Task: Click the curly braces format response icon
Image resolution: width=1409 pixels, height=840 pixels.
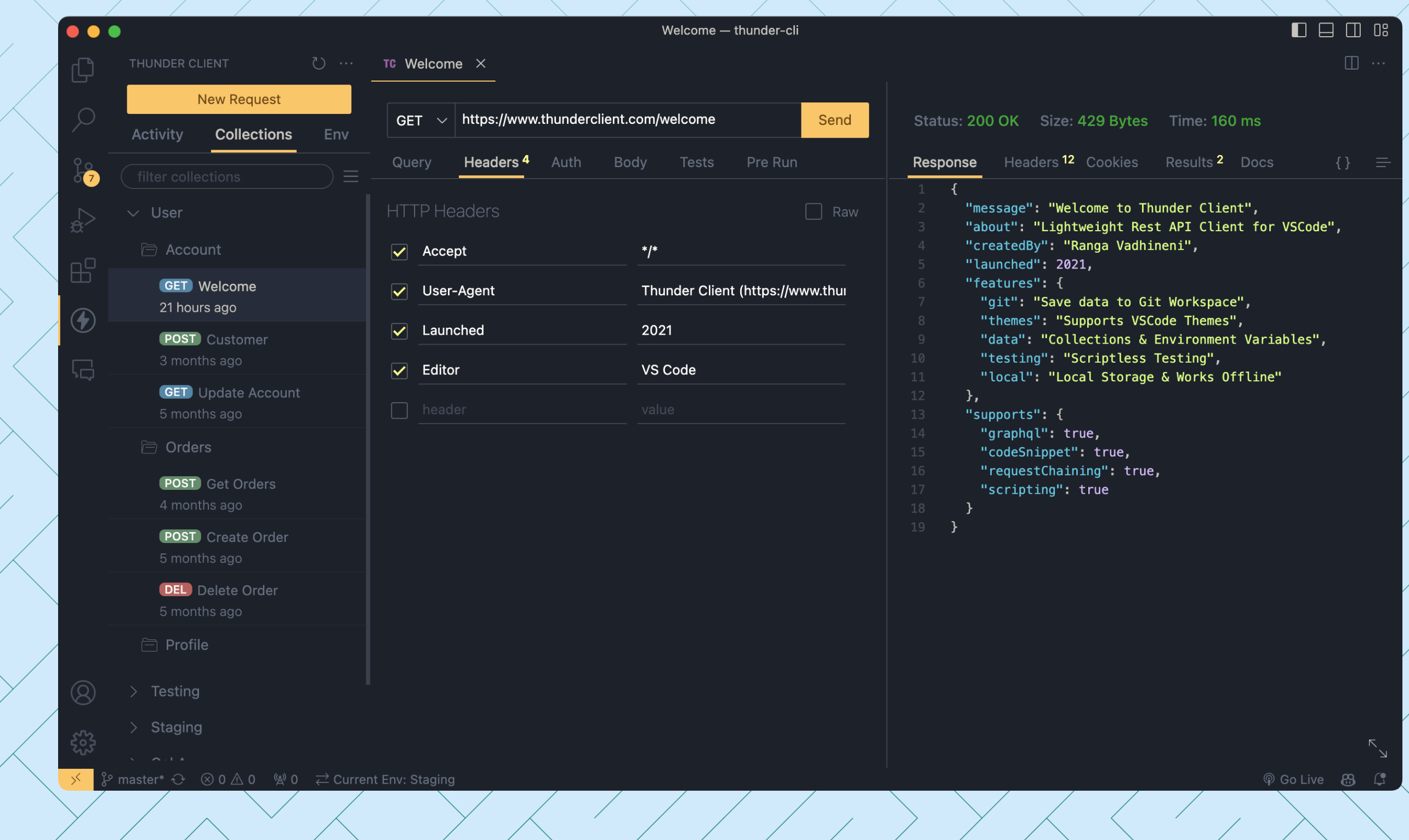Action: (x=1343, y=163)
